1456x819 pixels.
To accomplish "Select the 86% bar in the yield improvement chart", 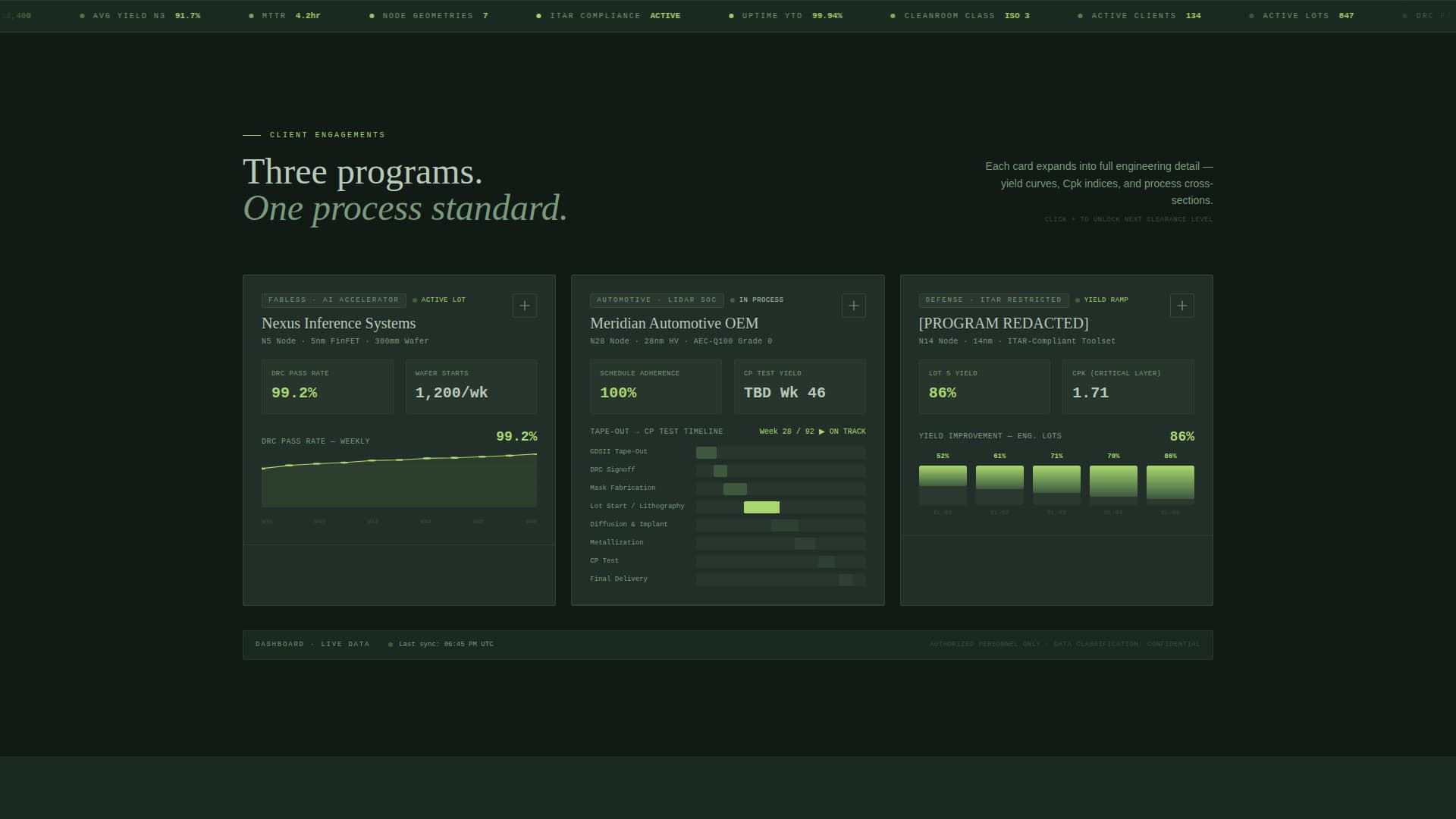I will tap(1170, 483).
